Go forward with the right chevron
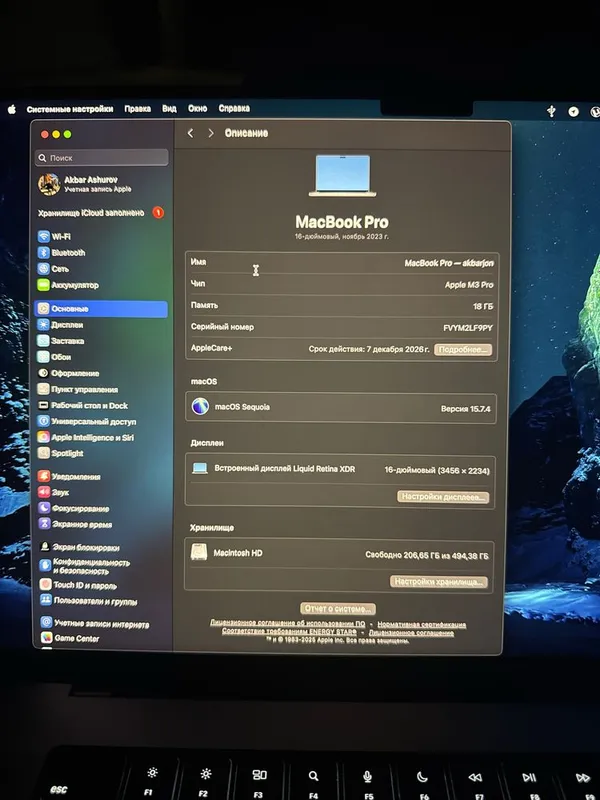600x800 pixels. pyautogui.click(x=211, y=133)
